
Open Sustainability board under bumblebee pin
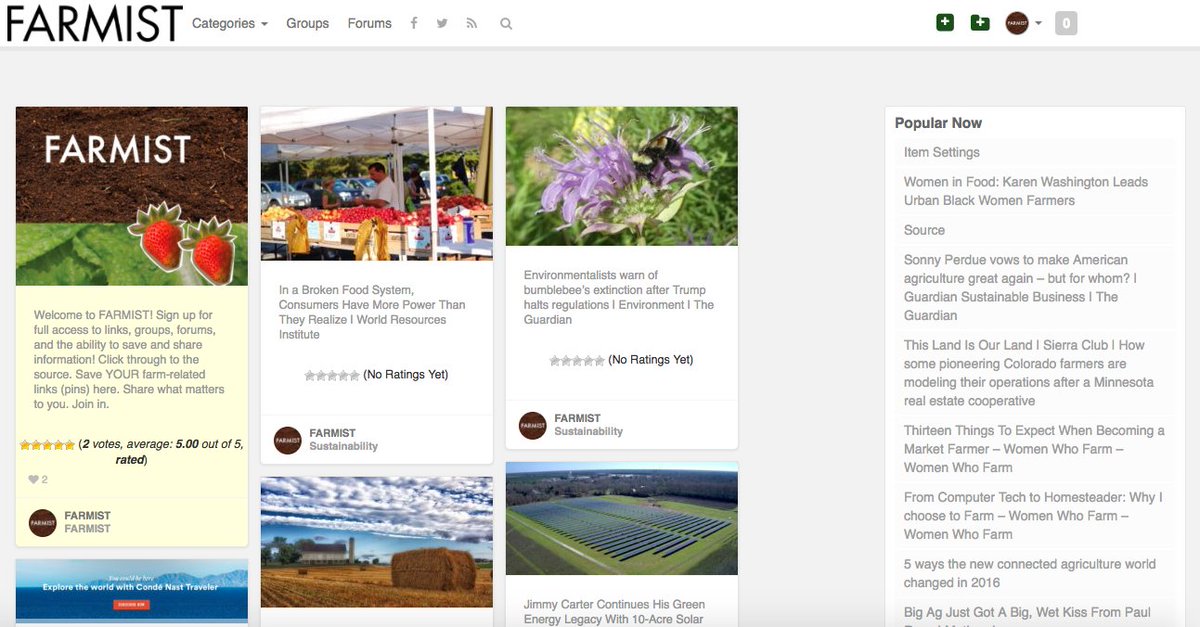pos(588,431)
